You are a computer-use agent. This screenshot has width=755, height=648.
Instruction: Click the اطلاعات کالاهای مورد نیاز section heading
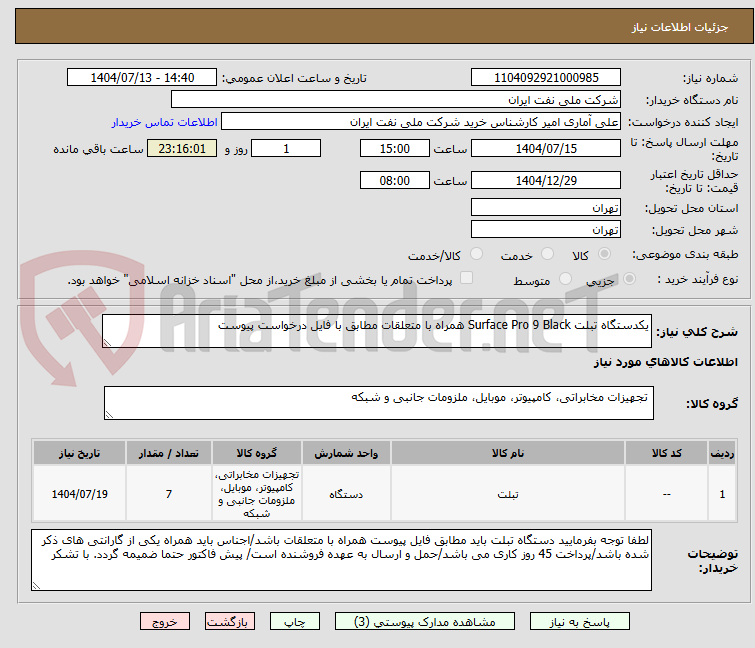(665, 362)
